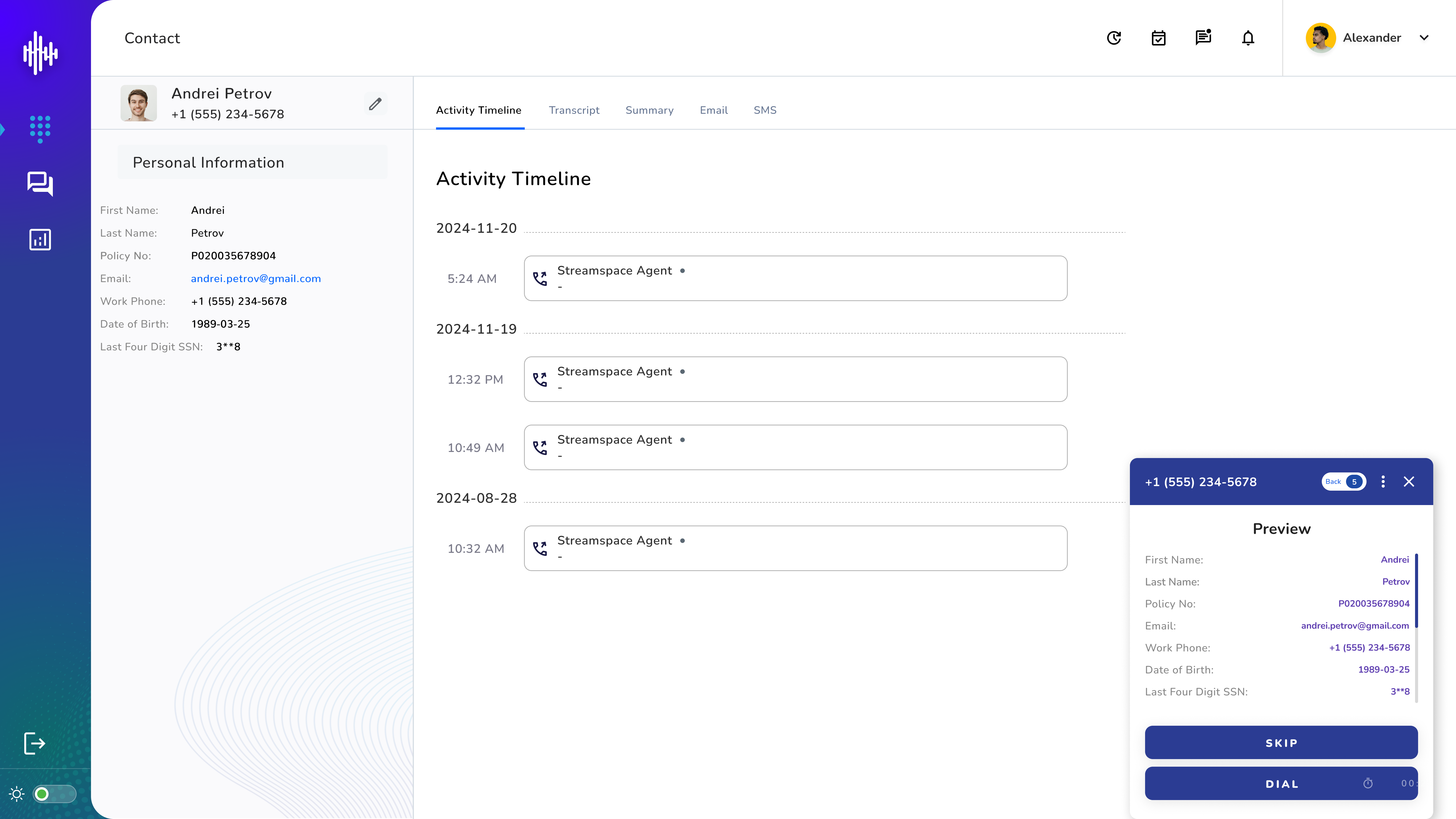This screenshot has height=819, width=1456.
Task: Open the calendar tasks icon
Action: pyautogui.click(x=1159, y=38)
